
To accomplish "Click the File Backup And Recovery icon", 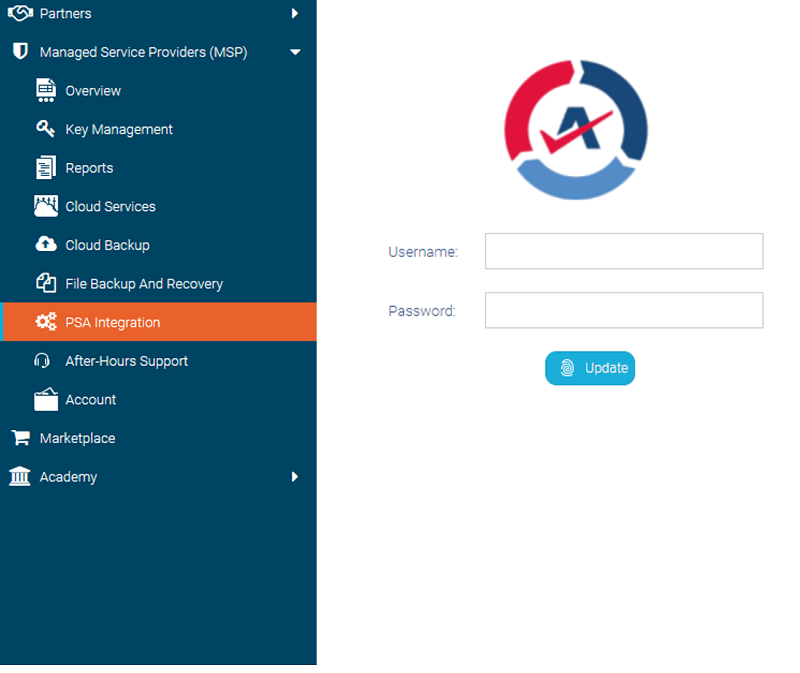I will coord(46,283).
